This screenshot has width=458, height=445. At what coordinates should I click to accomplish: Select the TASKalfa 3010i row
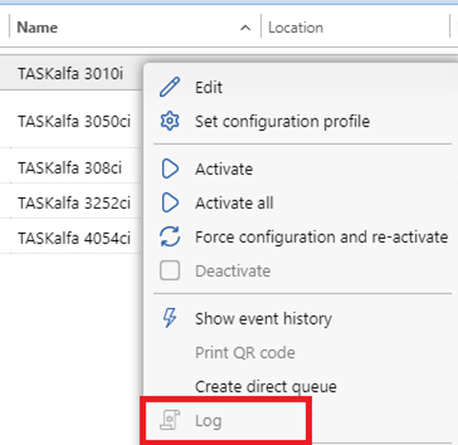click(71, 73)
